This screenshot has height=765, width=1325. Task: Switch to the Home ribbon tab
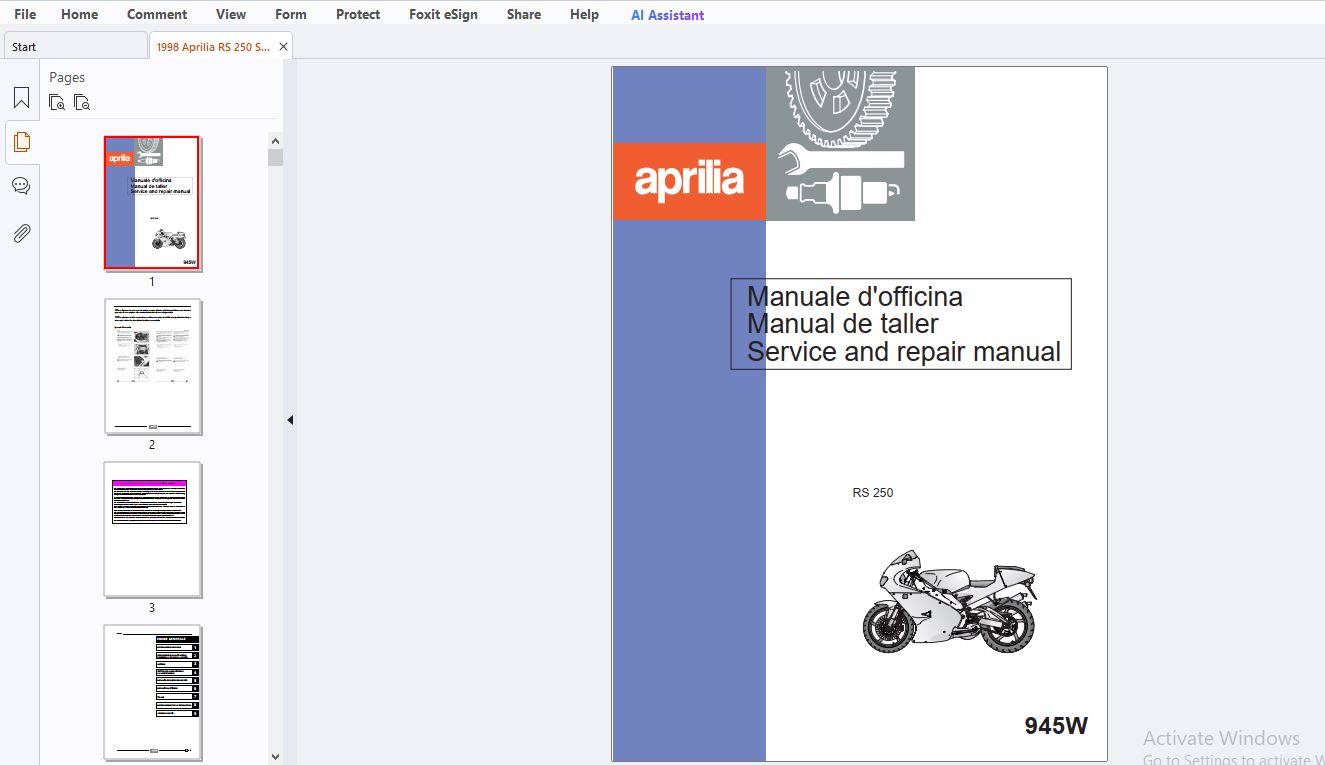80,14
